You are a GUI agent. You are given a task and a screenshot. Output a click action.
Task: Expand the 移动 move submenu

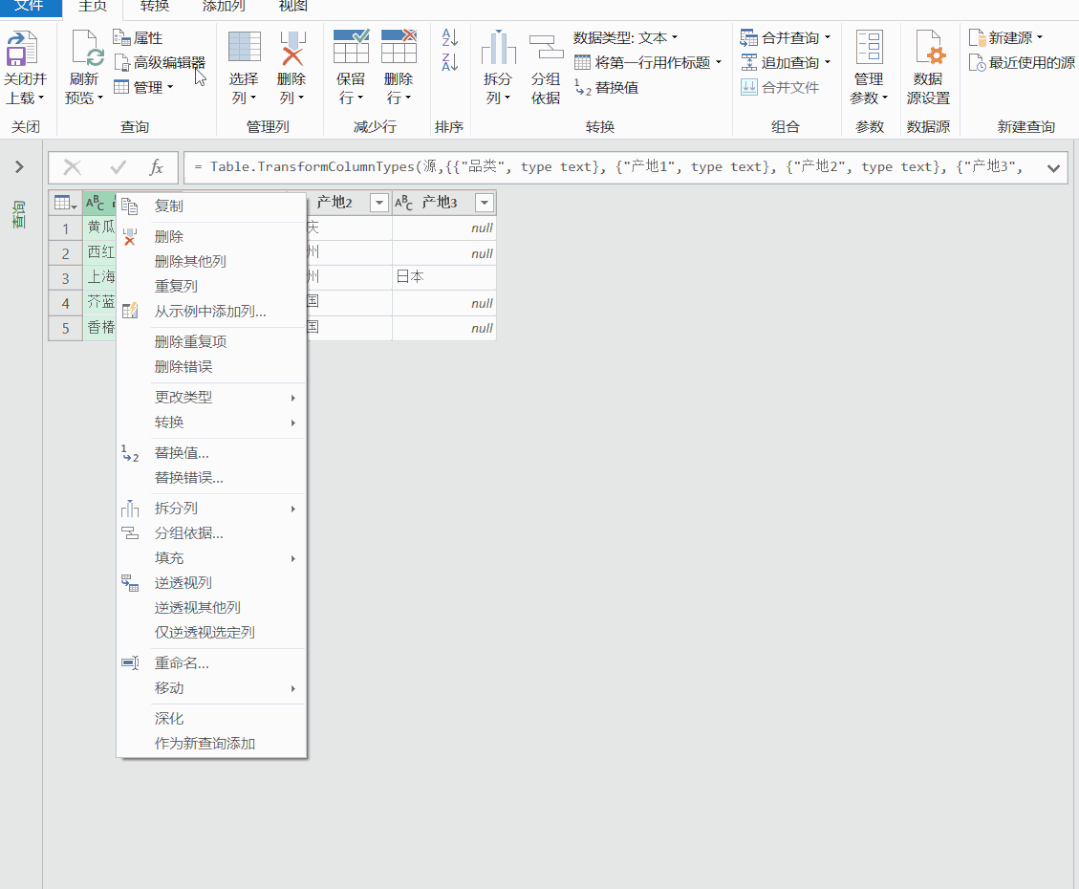(212, 688)
